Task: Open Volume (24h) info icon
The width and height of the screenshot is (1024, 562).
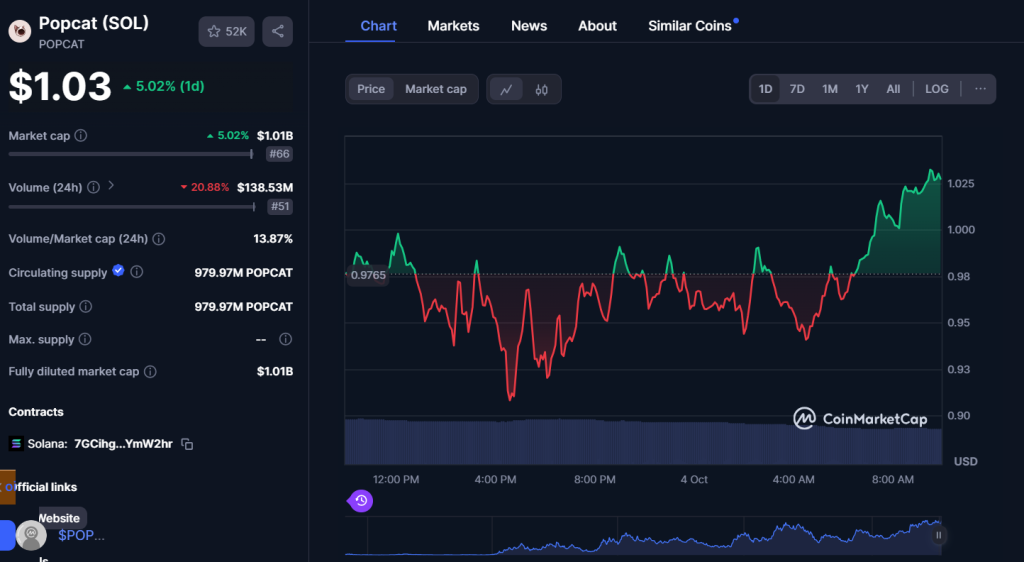Action: point(93,187)
